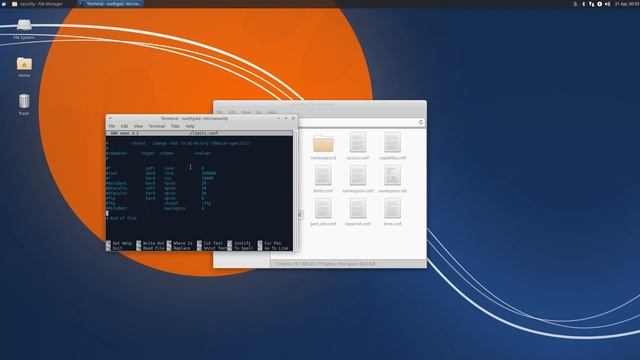Select capability.conf file in File Manager
Viewport: 640px width, 360px height.
coord(393,146)
